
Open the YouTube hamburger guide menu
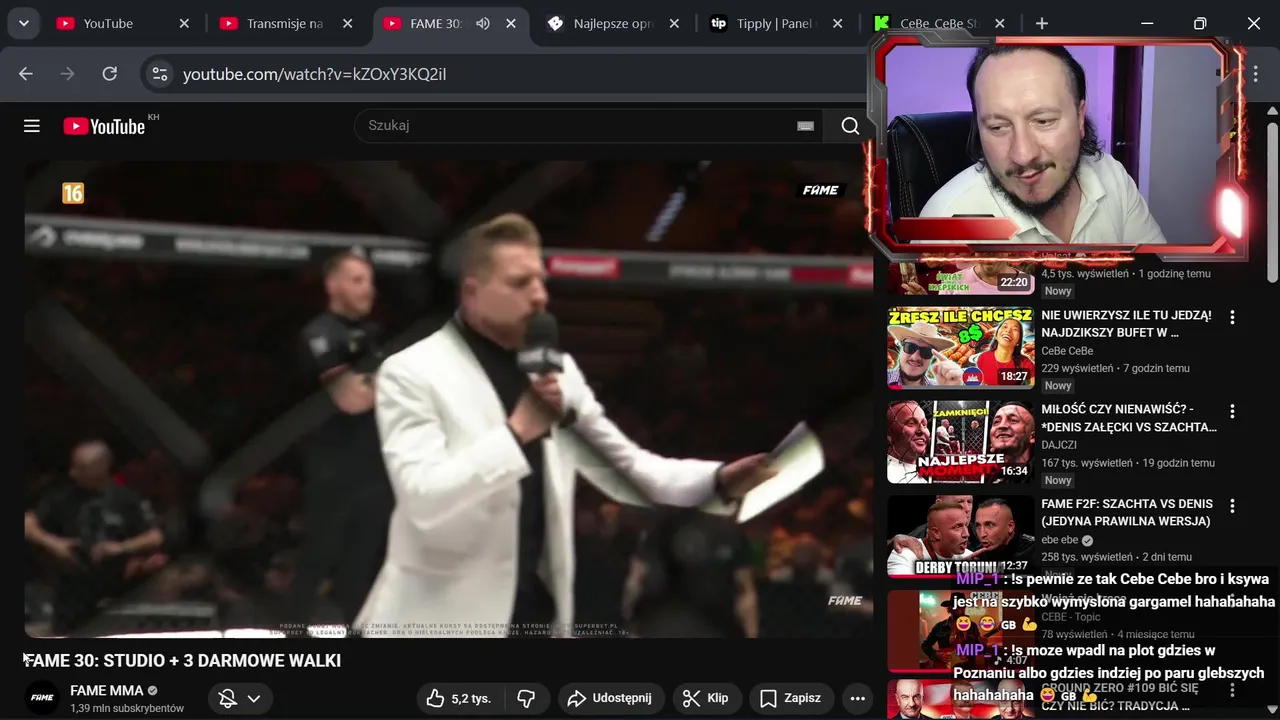tap(32, 126)
